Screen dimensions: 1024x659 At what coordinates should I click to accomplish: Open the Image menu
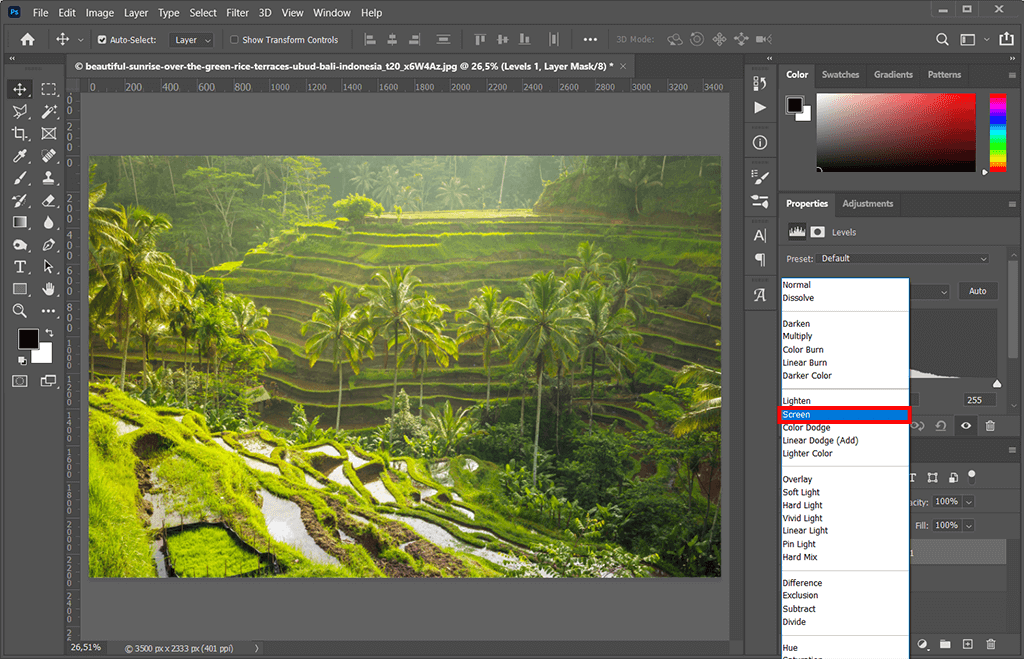pos(99,12)
